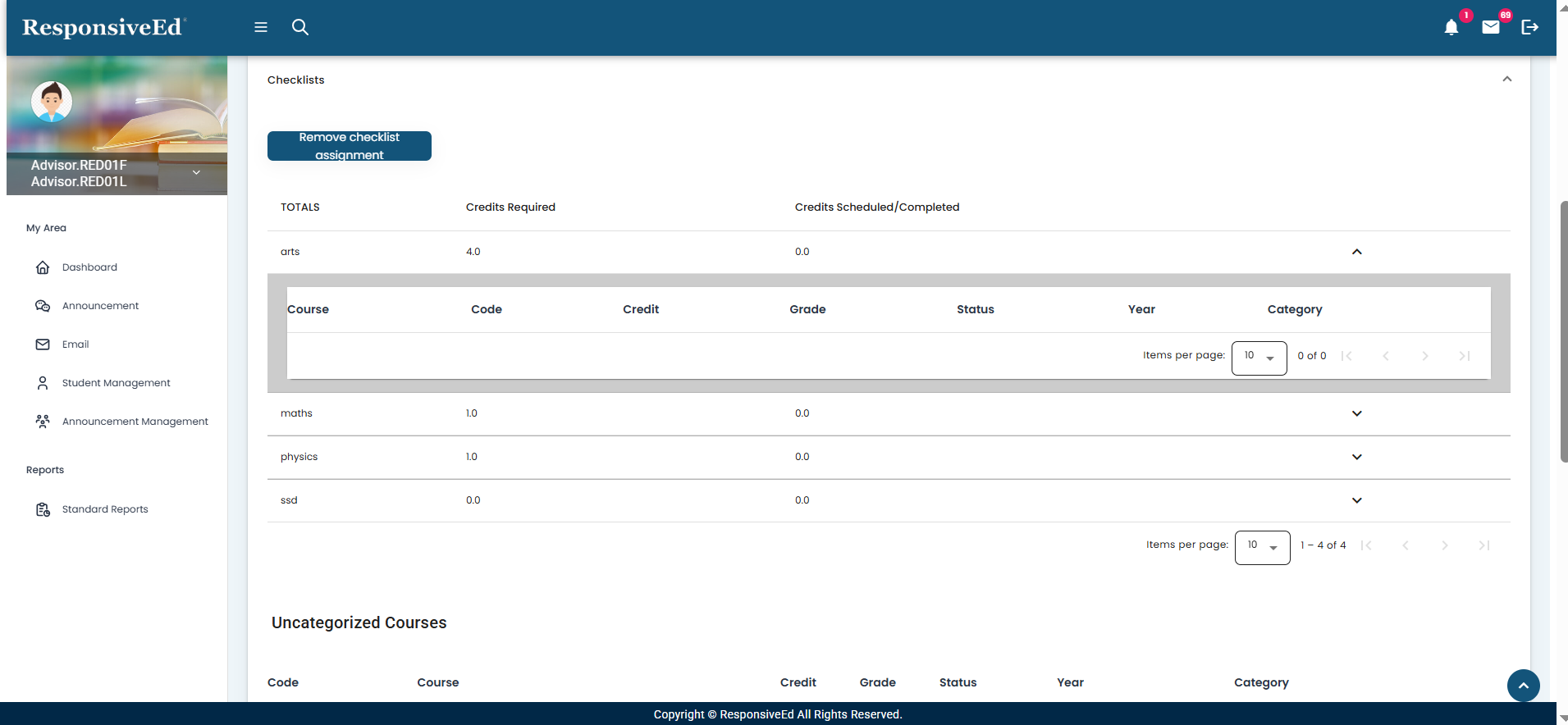Collapse the arts checklist row

pyautogui.click(x=1356, y=252)
